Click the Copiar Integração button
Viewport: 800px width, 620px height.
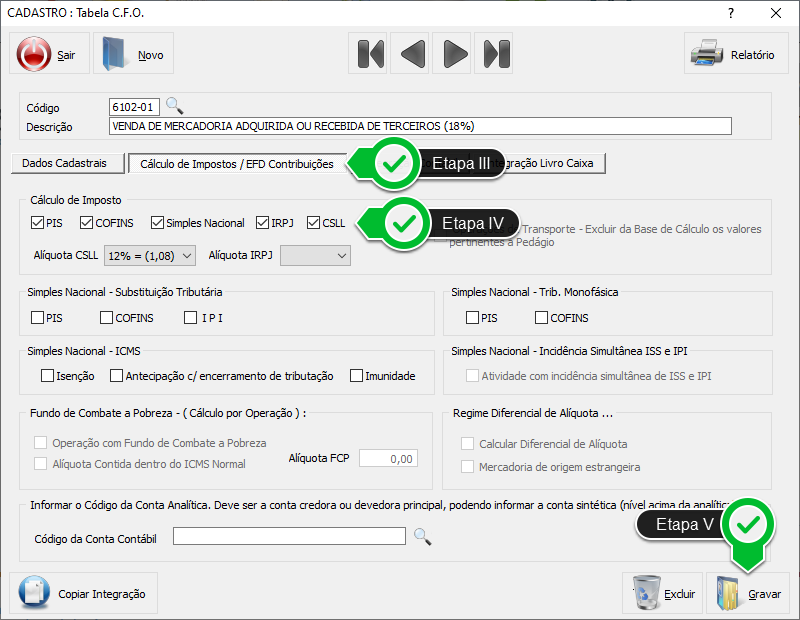pos(82,594)
